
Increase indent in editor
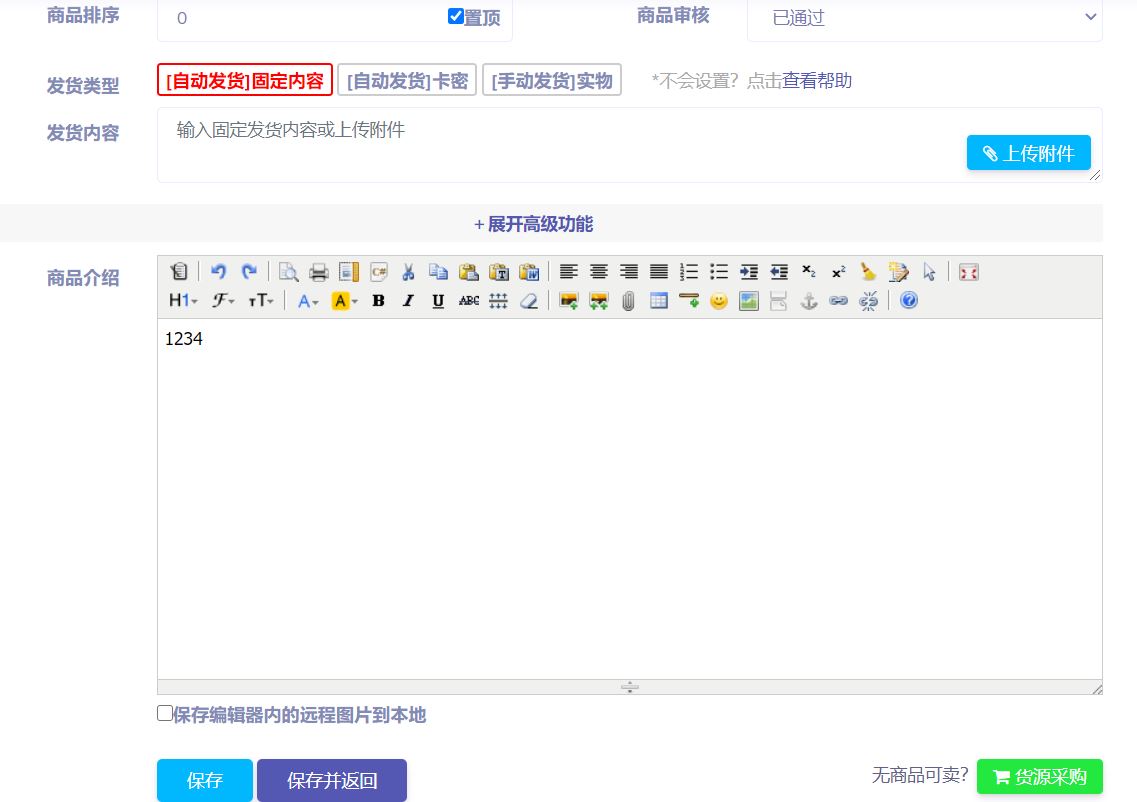pos(748,272)
